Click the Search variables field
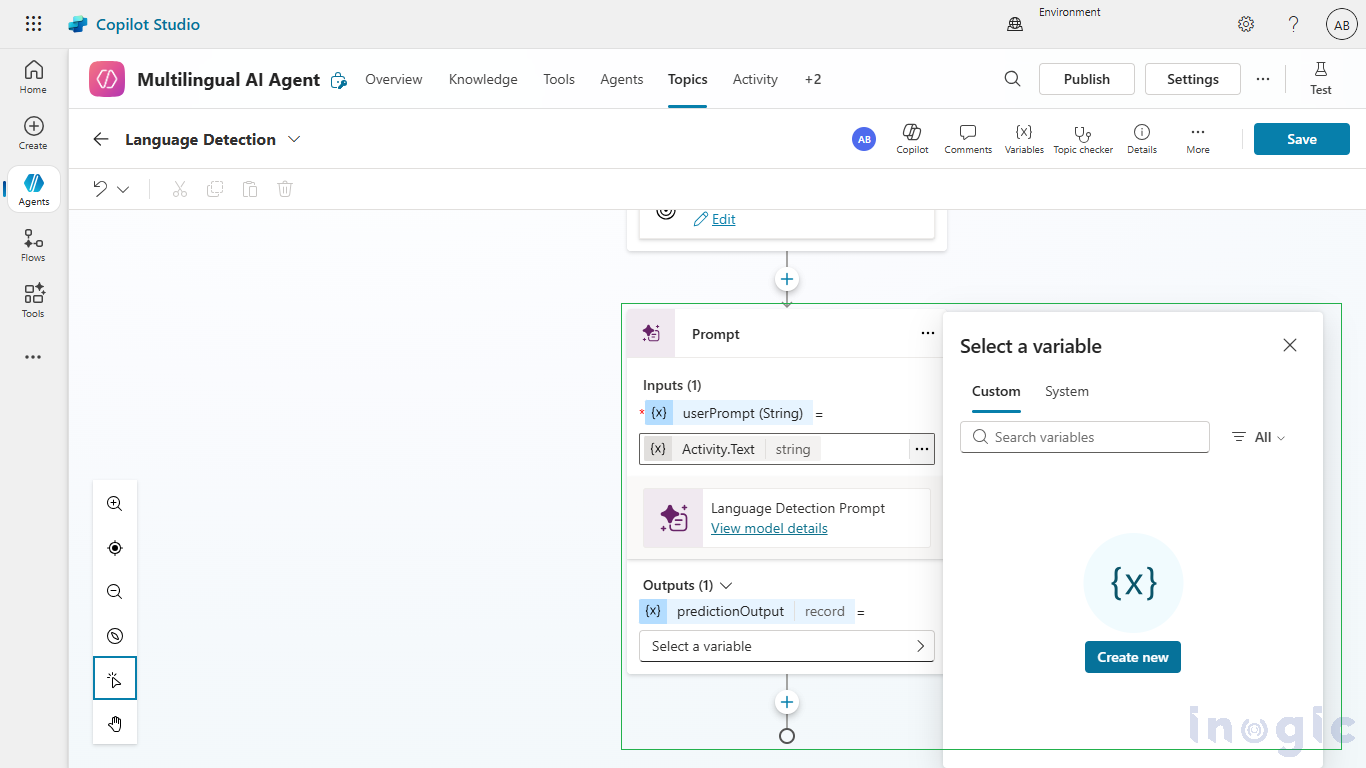 (x=1085, y=437)
